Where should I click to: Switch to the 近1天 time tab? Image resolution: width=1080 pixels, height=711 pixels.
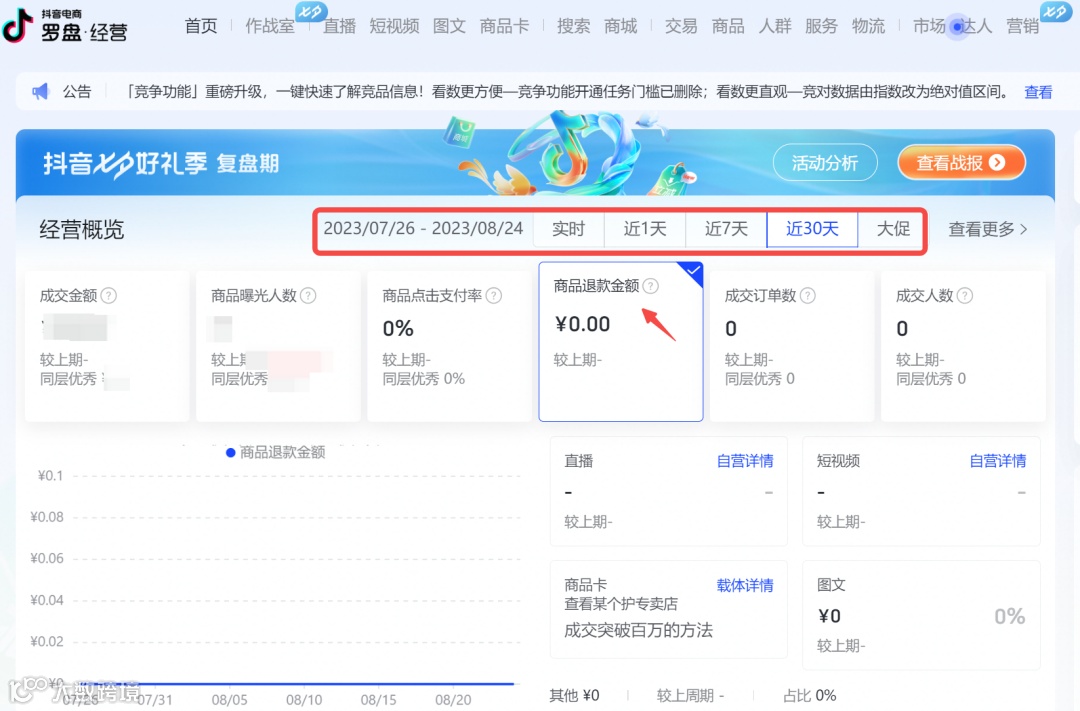click(645, 229)
